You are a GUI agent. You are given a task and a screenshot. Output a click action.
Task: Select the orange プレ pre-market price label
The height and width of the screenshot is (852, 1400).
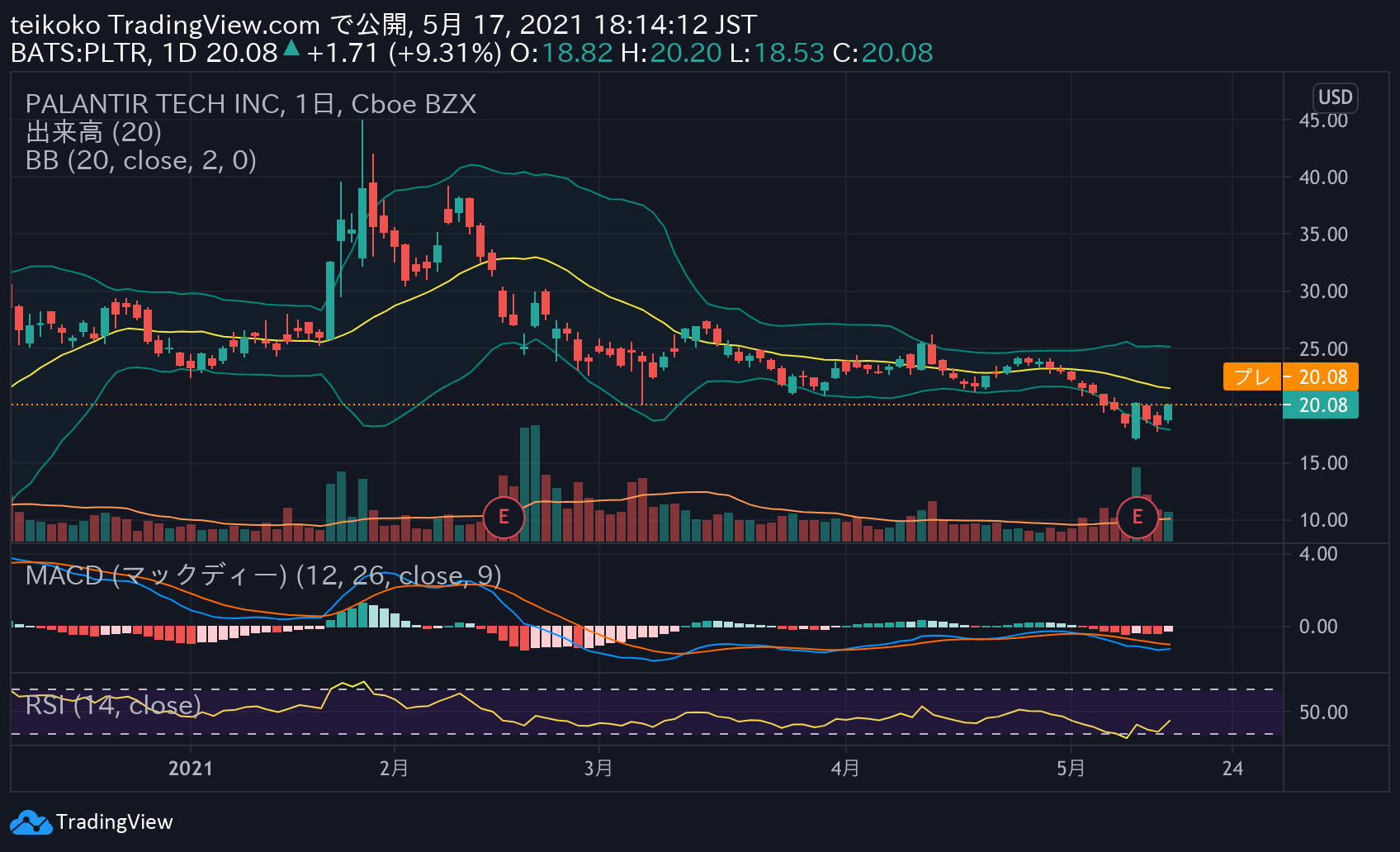[1252, 377]
